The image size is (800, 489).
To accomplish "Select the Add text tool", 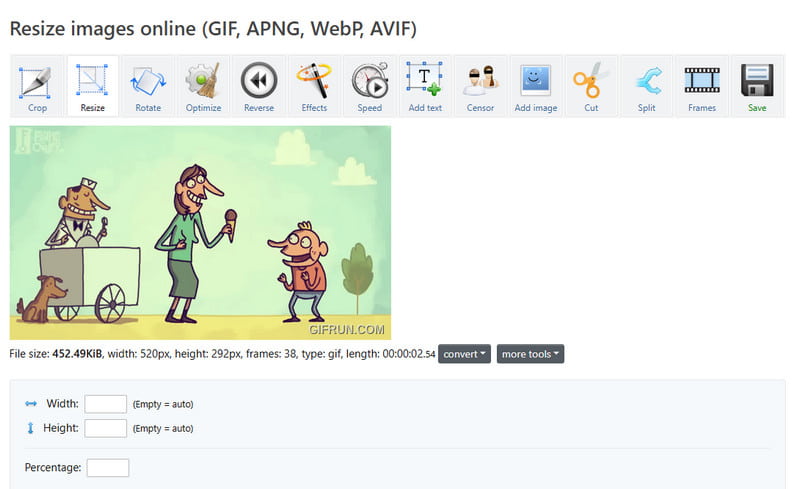I will (x=425, y=86).
